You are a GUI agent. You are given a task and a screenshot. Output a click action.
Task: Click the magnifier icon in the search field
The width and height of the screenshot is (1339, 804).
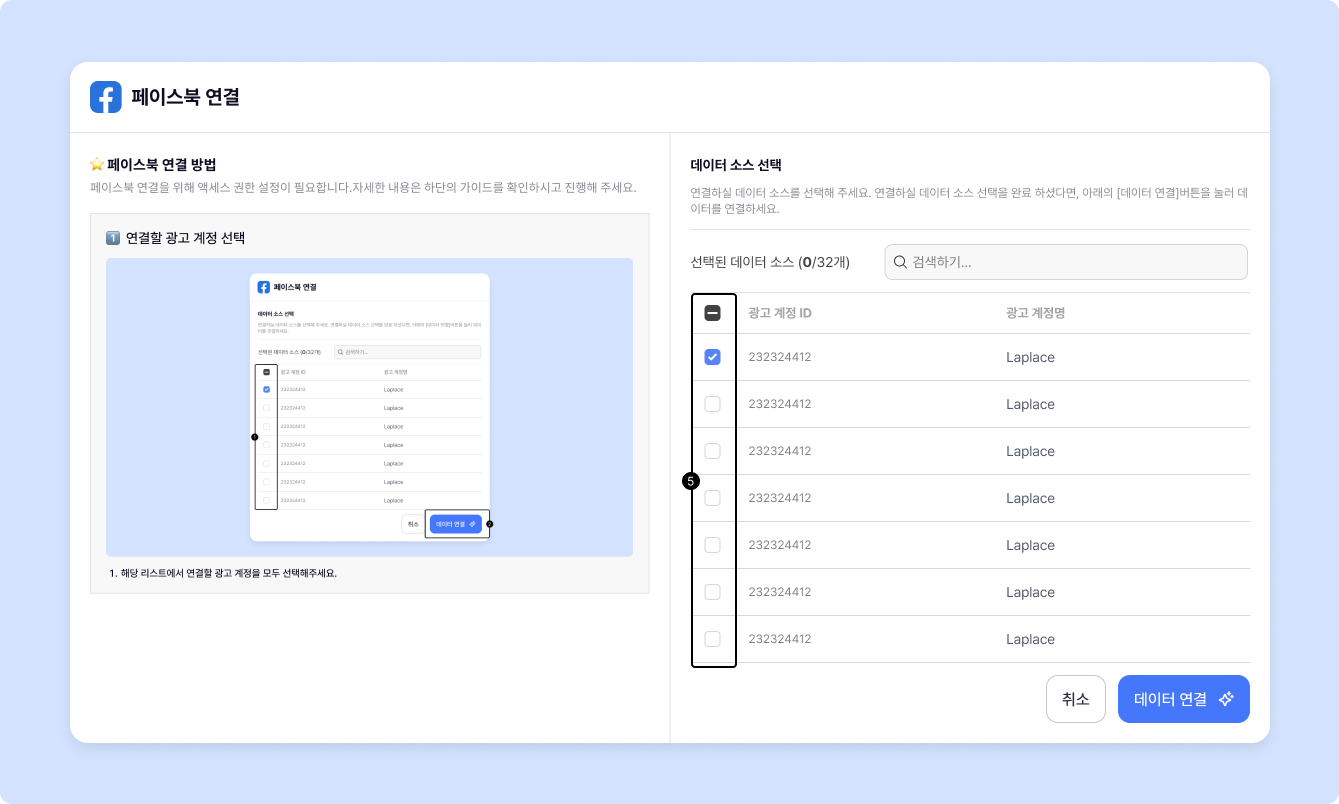coord(900,262)
